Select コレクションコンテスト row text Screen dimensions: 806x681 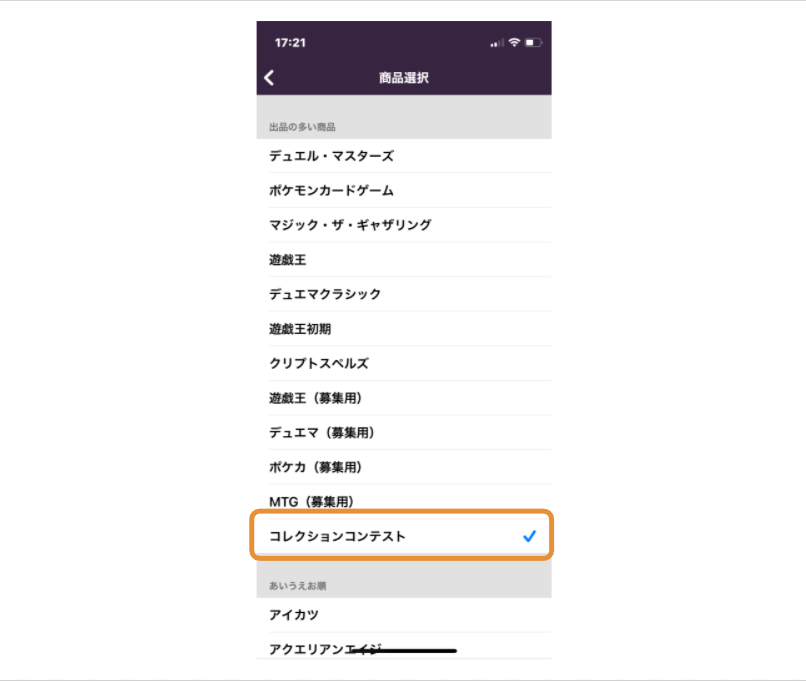click(x=337, y=536)
